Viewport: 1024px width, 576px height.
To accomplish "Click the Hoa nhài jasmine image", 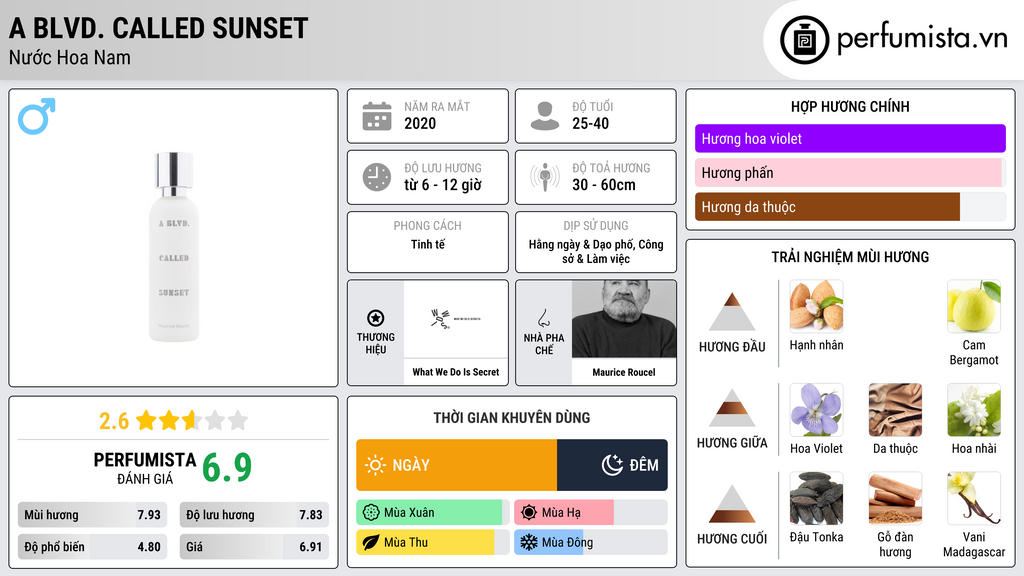I will 974,409.
